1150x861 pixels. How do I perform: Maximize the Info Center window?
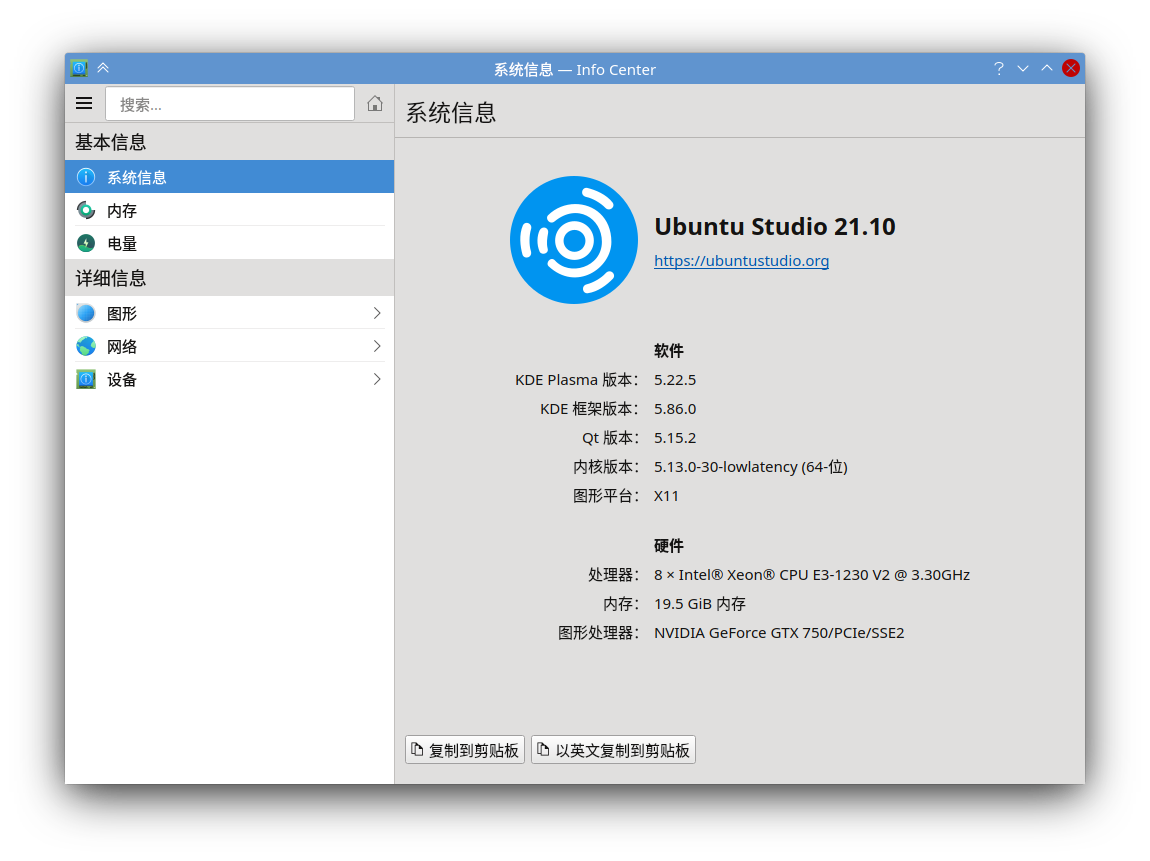click(1047, 68)
